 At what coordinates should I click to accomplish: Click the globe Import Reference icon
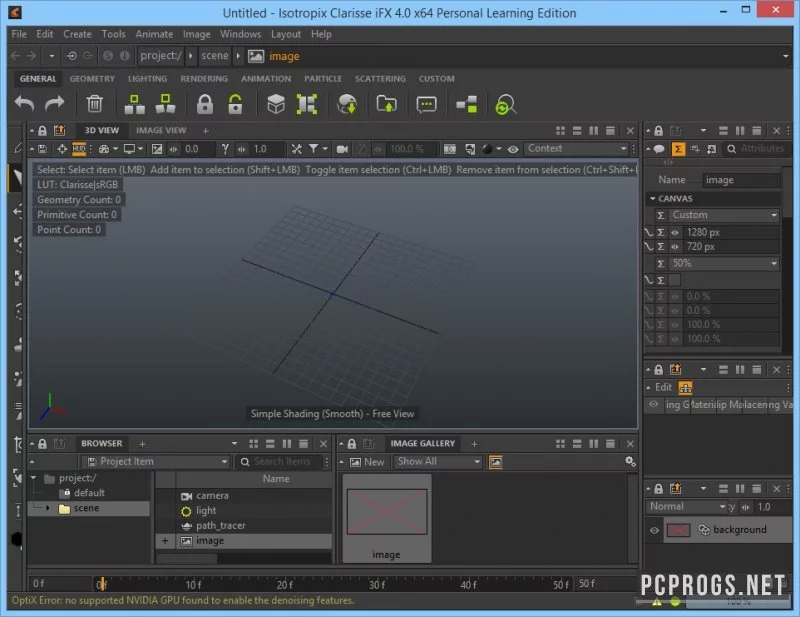(347, 104)
